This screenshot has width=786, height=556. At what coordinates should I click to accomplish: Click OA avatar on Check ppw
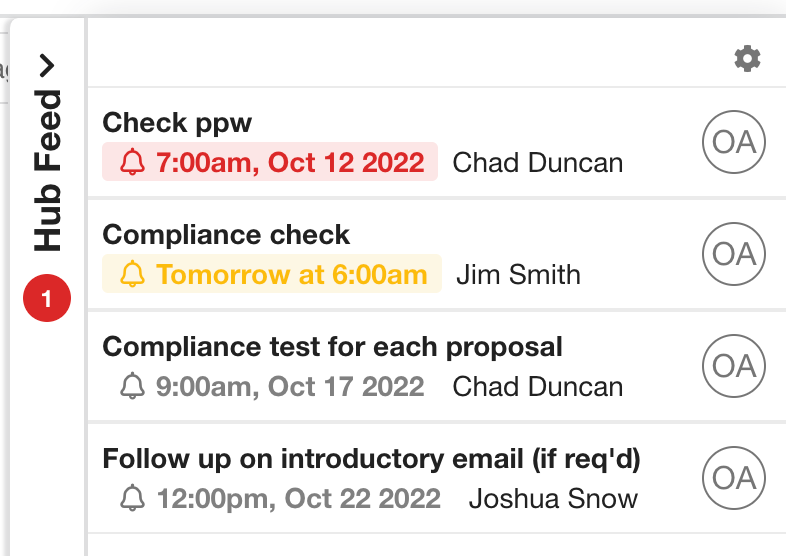pyautogui.click(x=734, y=143)
